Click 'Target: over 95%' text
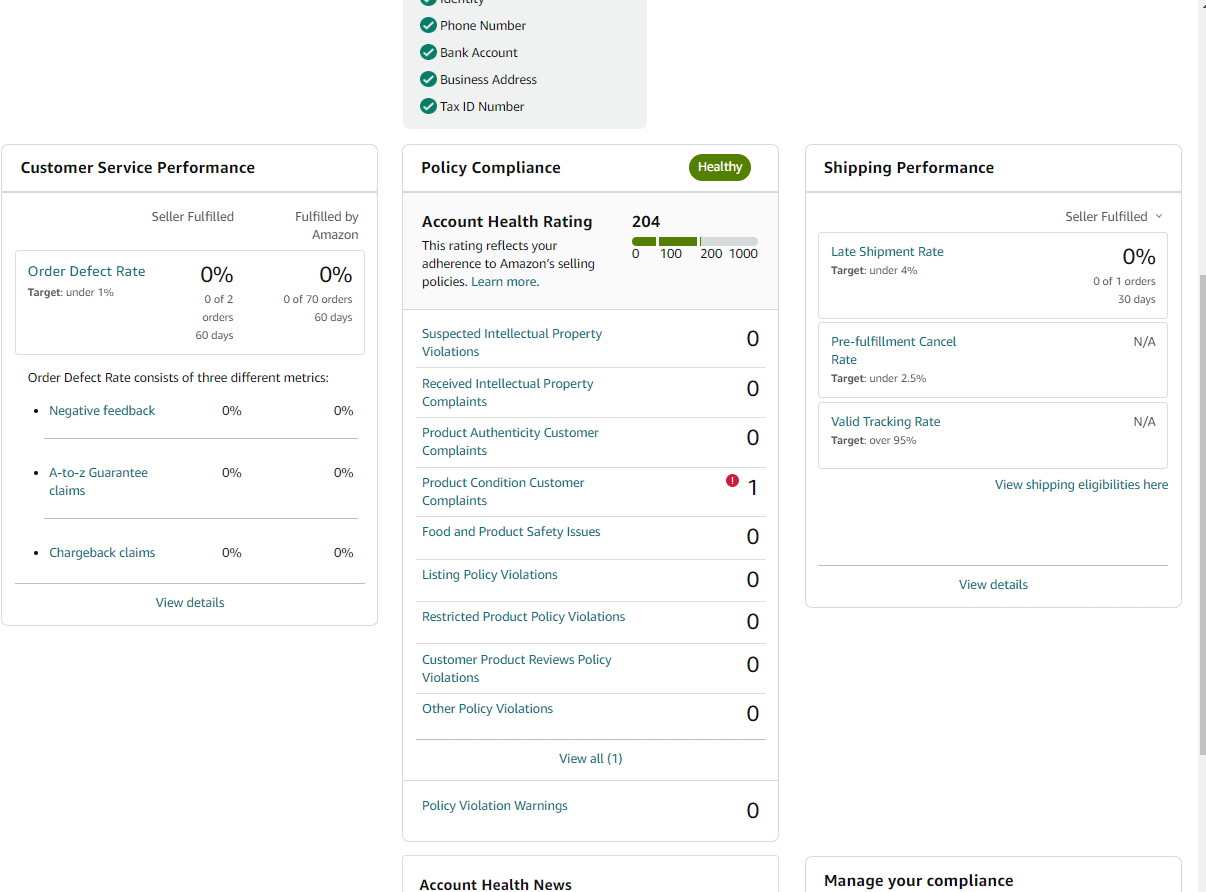The width and height of the screenshot is (1206, 892). (874, 440)
